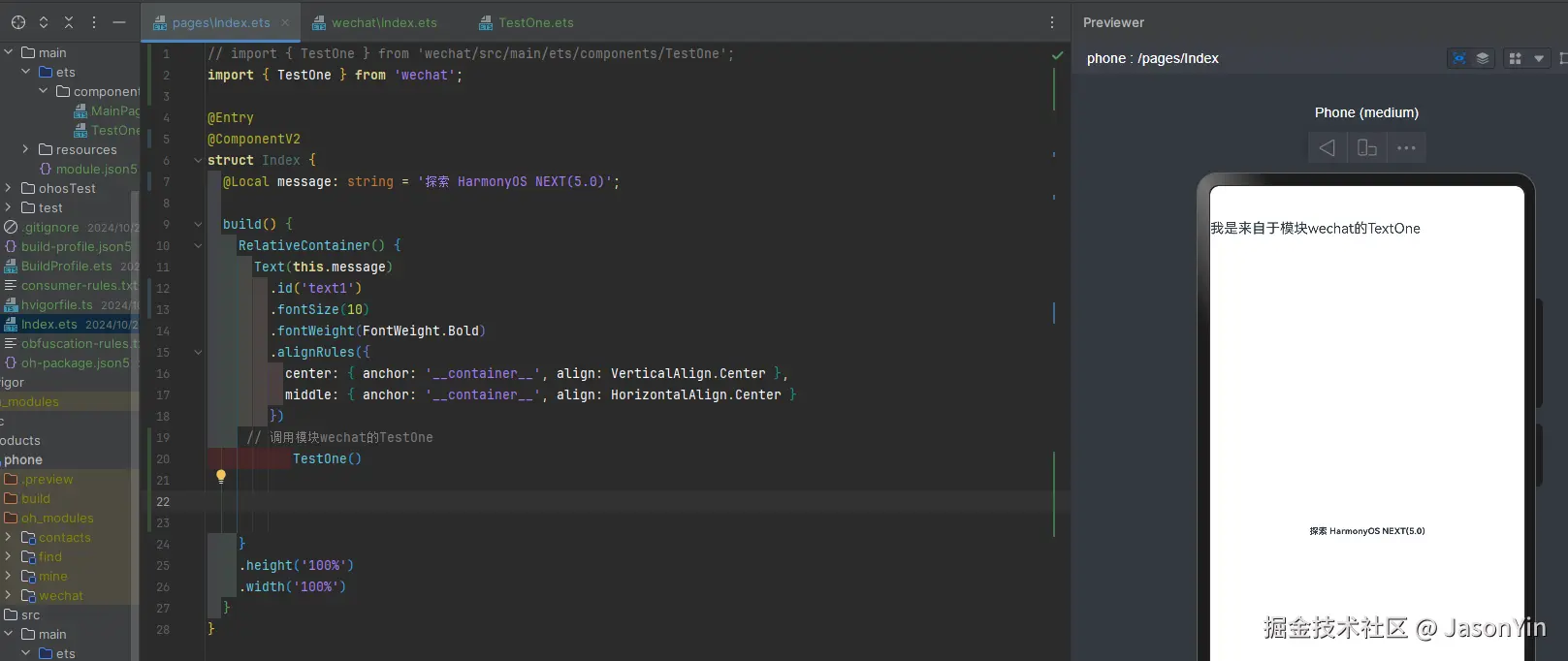This screenshot has height=661, width=1568.
Task: Click .fontSize(10) in the code
Action: [319, 309]
